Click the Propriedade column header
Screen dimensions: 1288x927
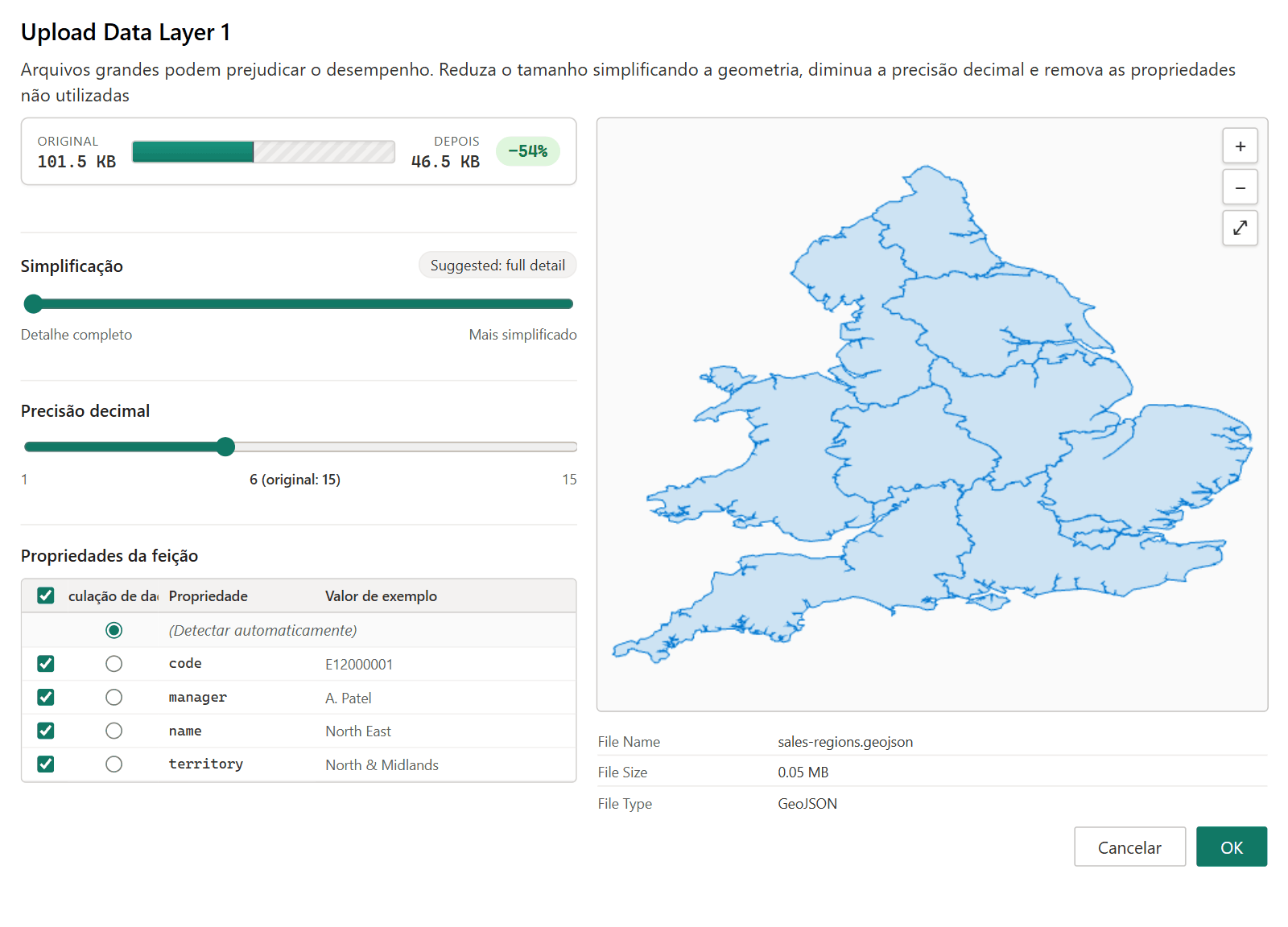(x=208, y=596)
